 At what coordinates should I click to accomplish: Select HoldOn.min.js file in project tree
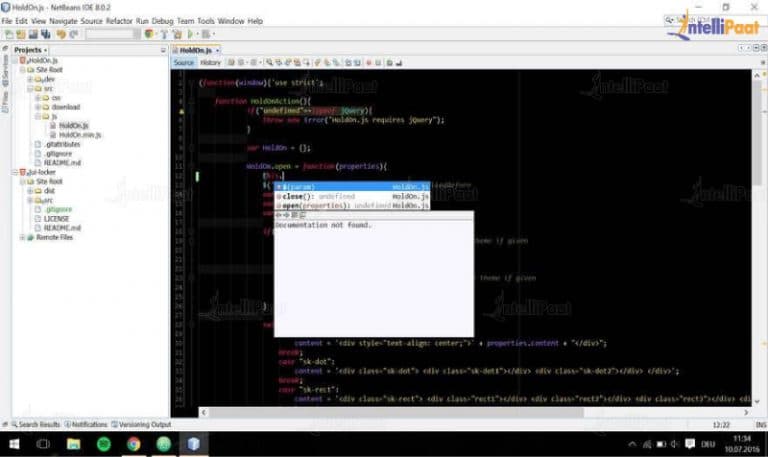click(80, 135)
